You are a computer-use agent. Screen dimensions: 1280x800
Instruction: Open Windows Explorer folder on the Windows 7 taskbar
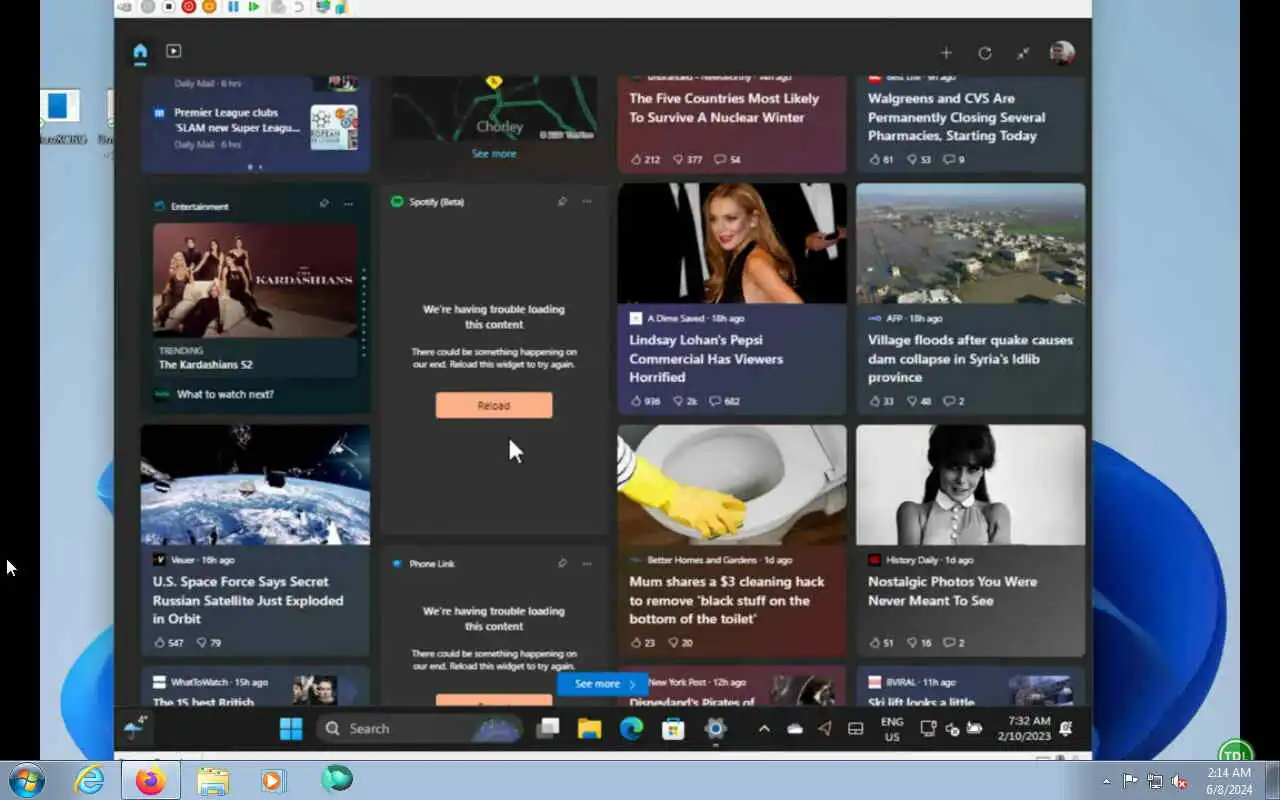[213, 780]
